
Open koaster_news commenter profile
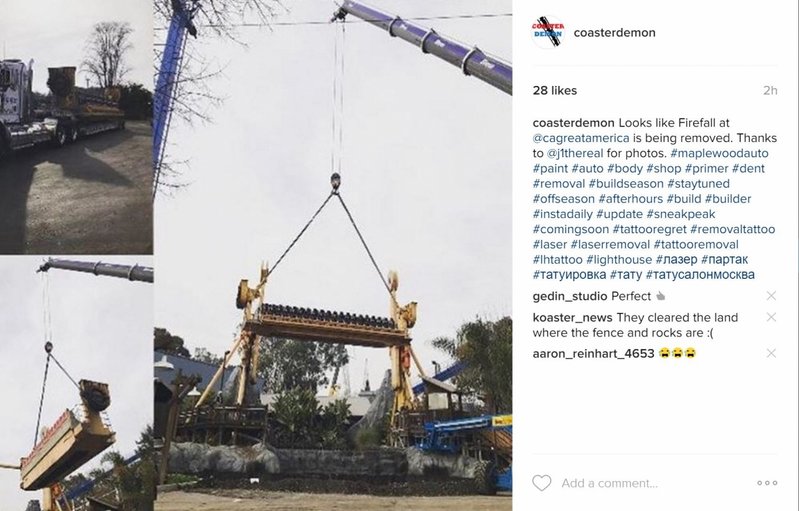[x=572, y=318]
